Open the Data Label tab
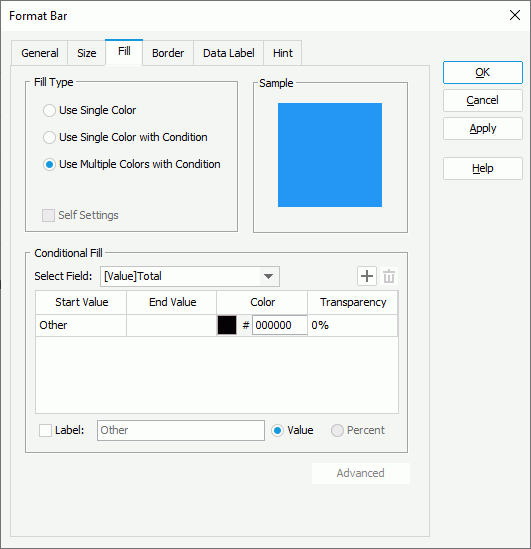 click(x=229, y=53)
